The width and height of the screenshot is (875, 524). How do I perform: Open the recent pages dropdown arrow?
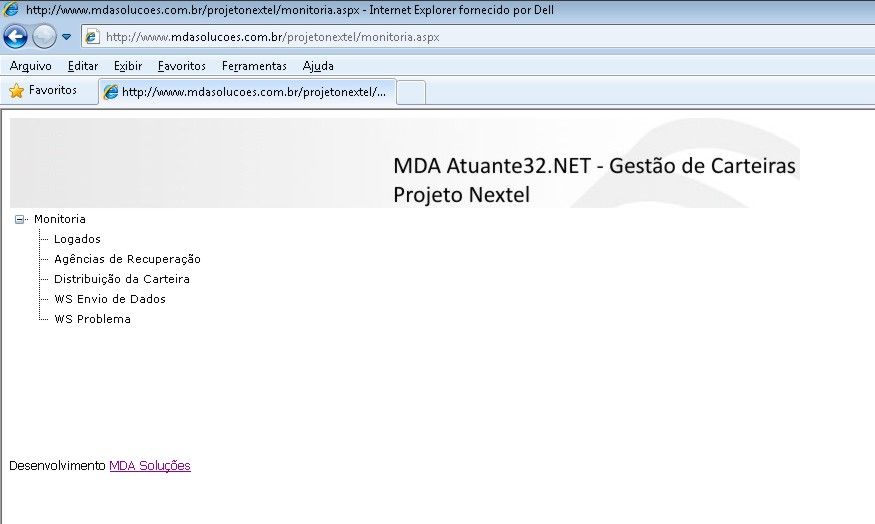(66, 37)
